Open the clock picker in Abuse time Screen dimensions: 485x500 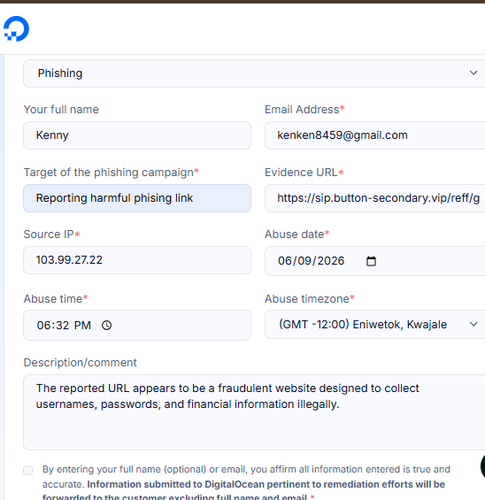[x=107, y=325]
